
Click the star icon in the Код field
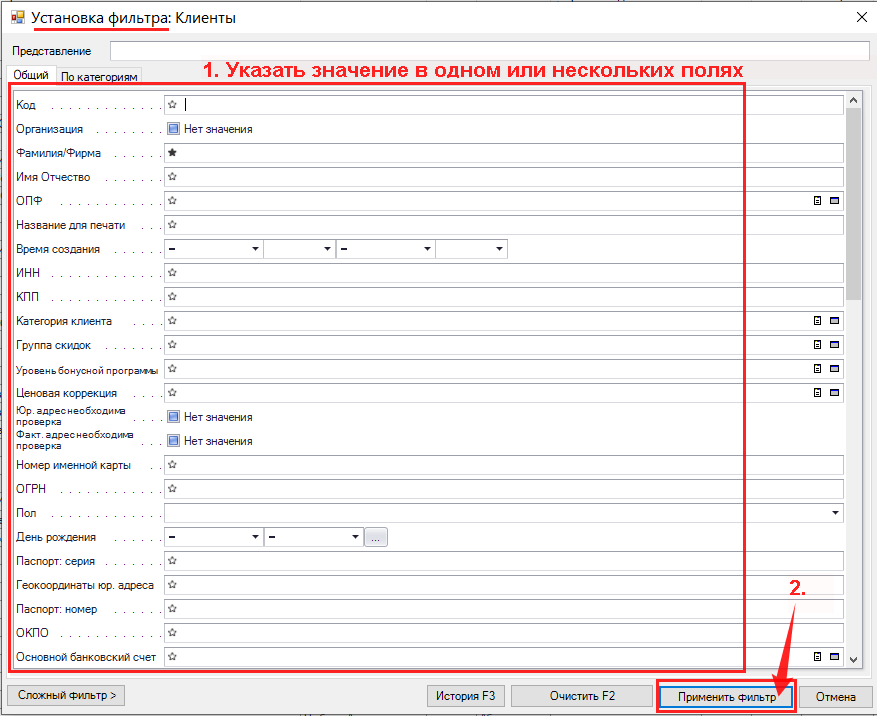point(172,105)
